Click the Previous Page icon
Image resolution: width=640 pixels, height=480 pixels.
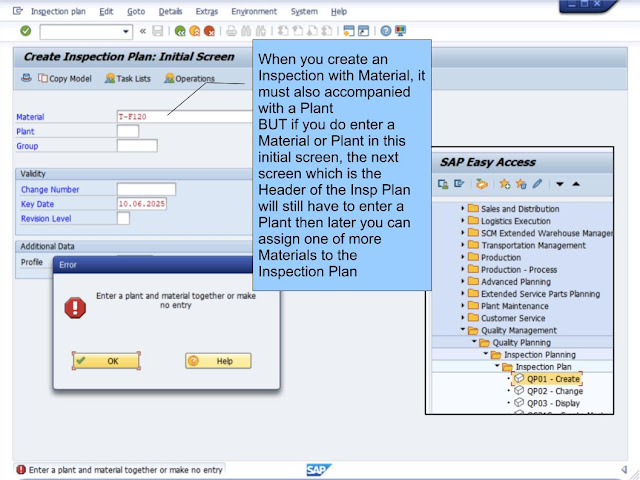tap(298, 31)
